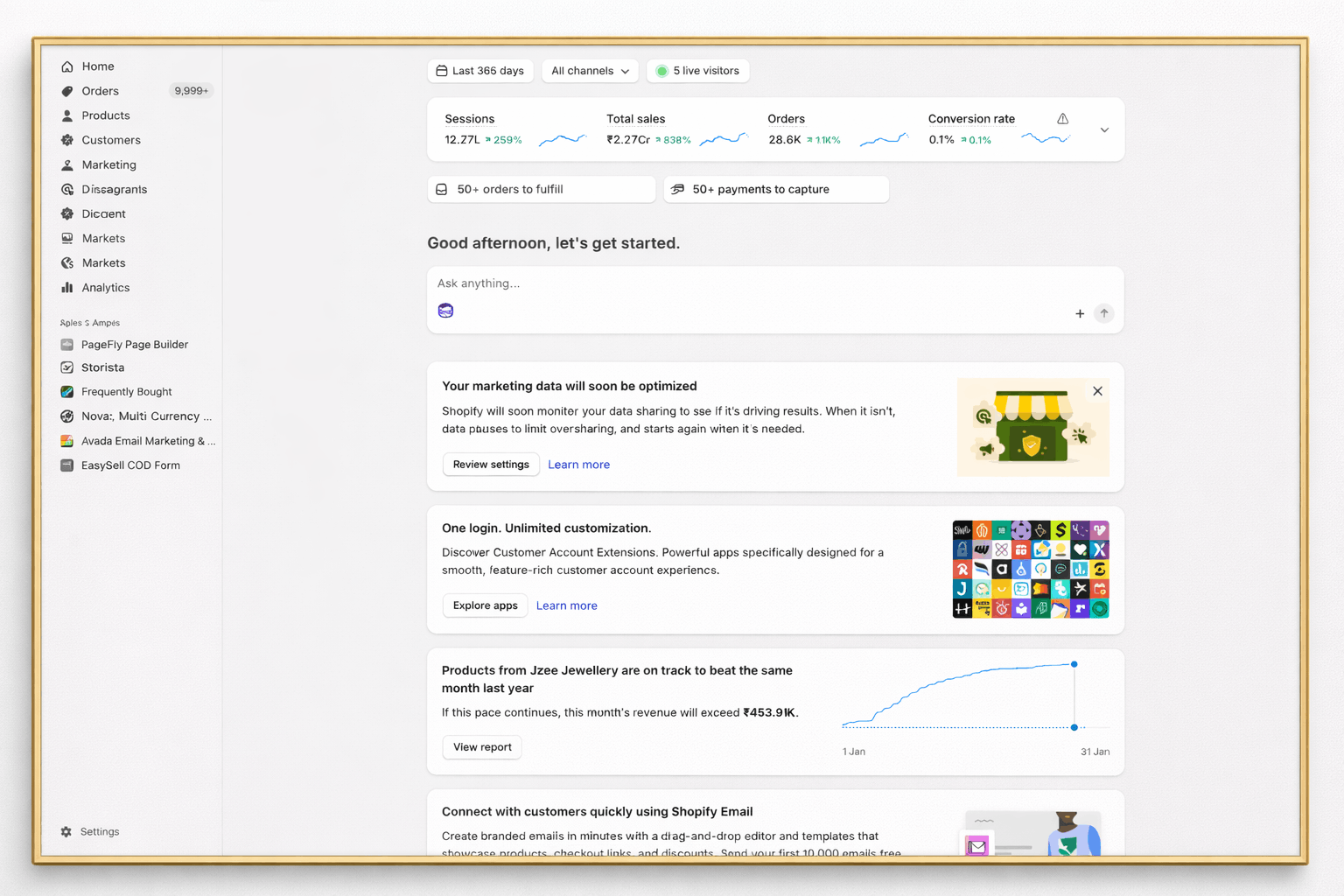1344x896 pixels.
Task: Click the View report button
Action: 482,747
